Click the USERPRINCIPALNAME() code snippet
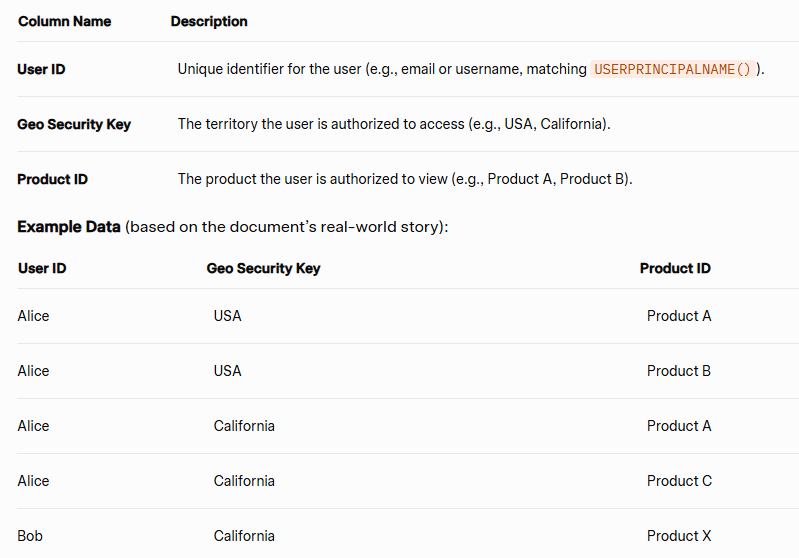This screenshot has width=799, height=558. tap(673, 69)
